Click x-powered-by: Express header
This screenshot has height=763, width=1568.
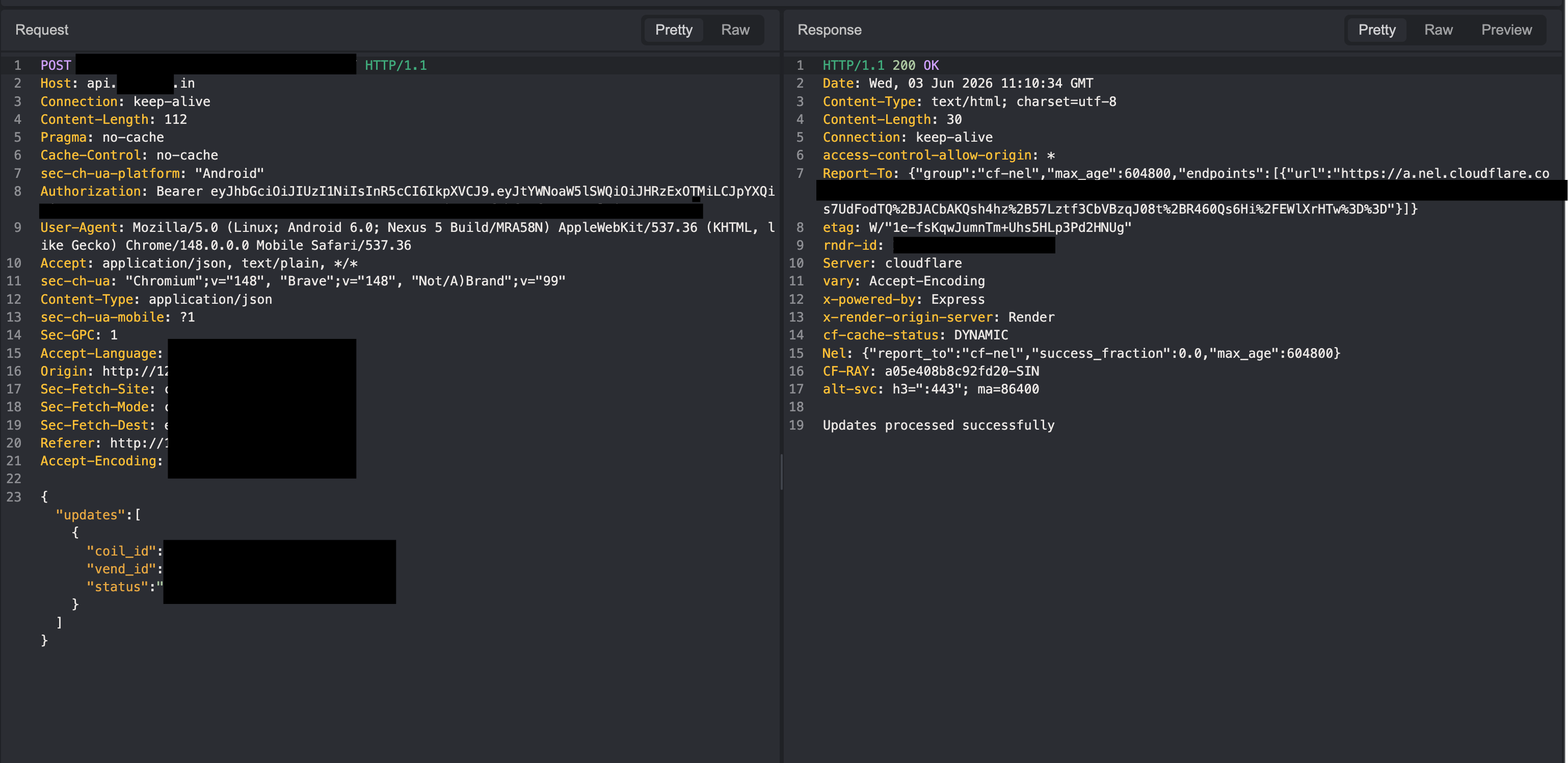903,300
